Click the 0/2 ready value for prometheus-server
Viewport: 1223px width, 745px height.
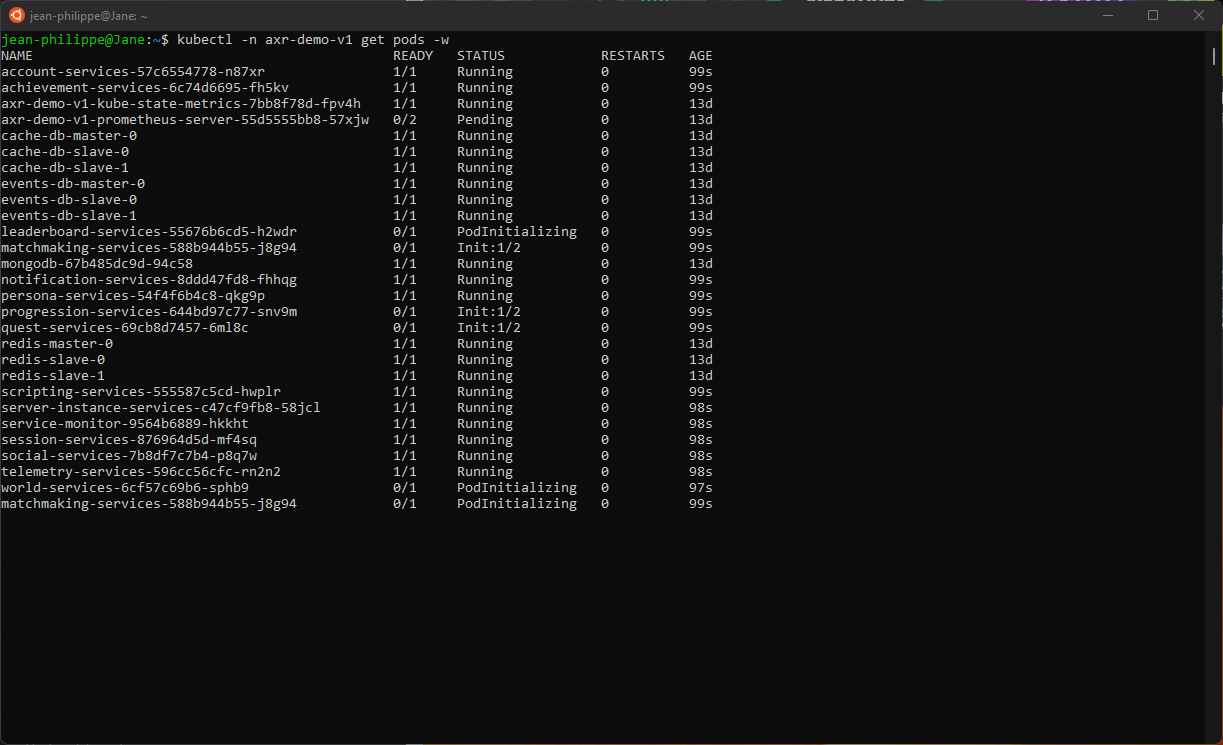click(x=405, y=120)
